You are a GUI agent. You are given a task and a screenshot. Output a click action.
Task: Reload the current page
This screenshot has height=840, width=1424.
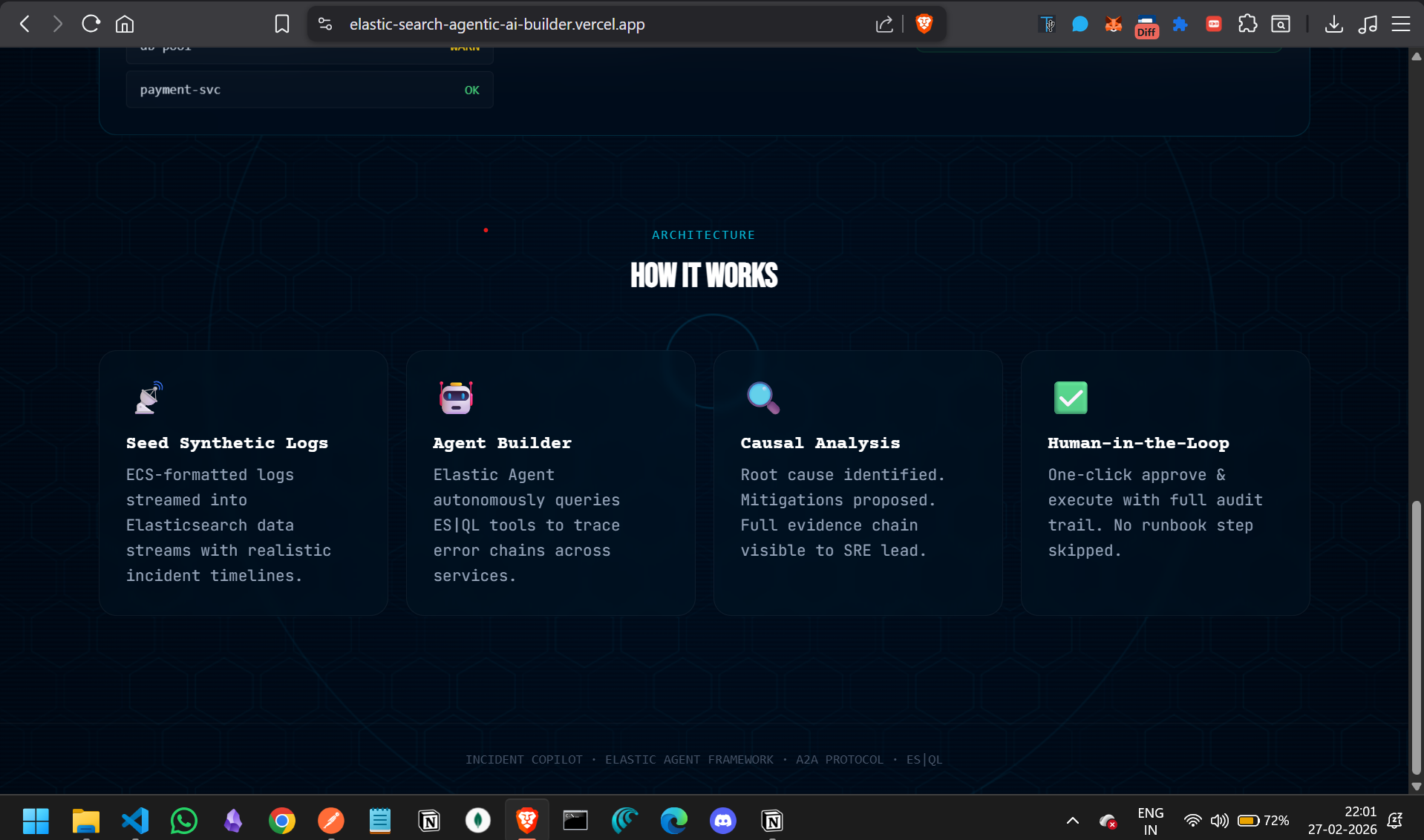coord(91,24)
